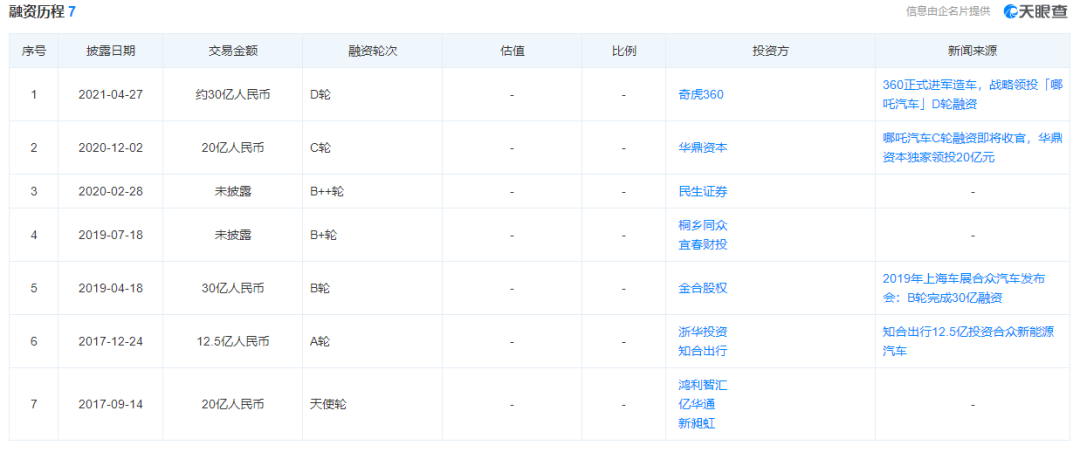Click the 信息由企名片提供 source note

[x=949, y=11]
